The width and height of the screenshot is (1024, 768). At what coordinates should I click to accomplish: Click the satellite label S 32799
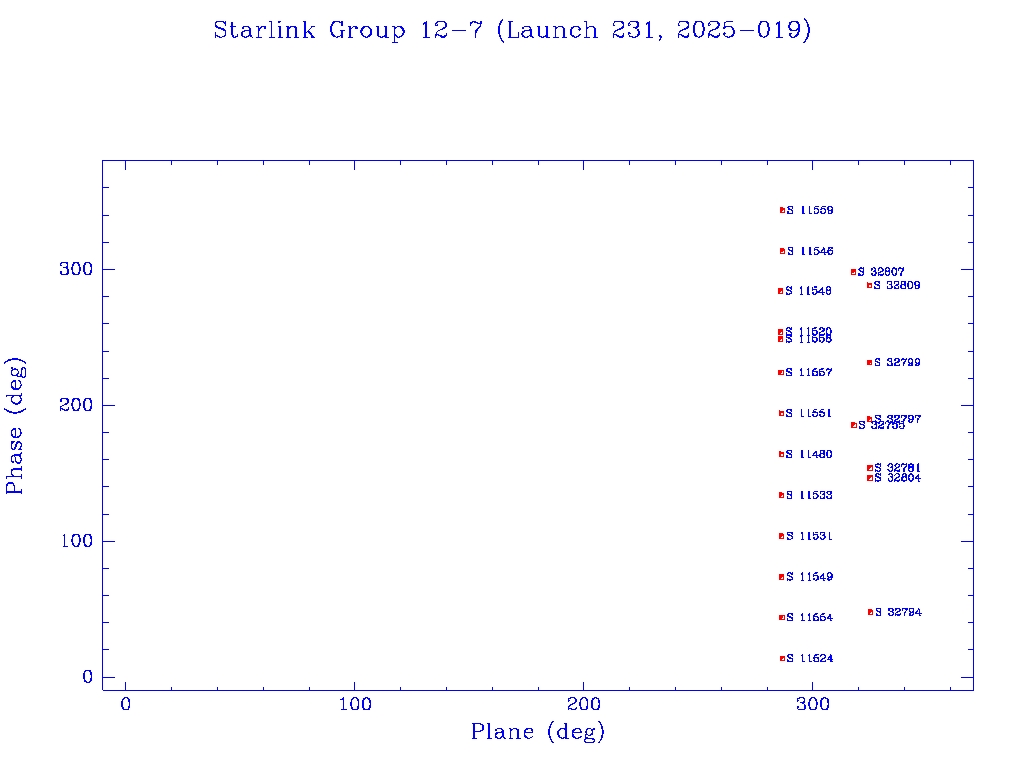[x=897, y=362]
